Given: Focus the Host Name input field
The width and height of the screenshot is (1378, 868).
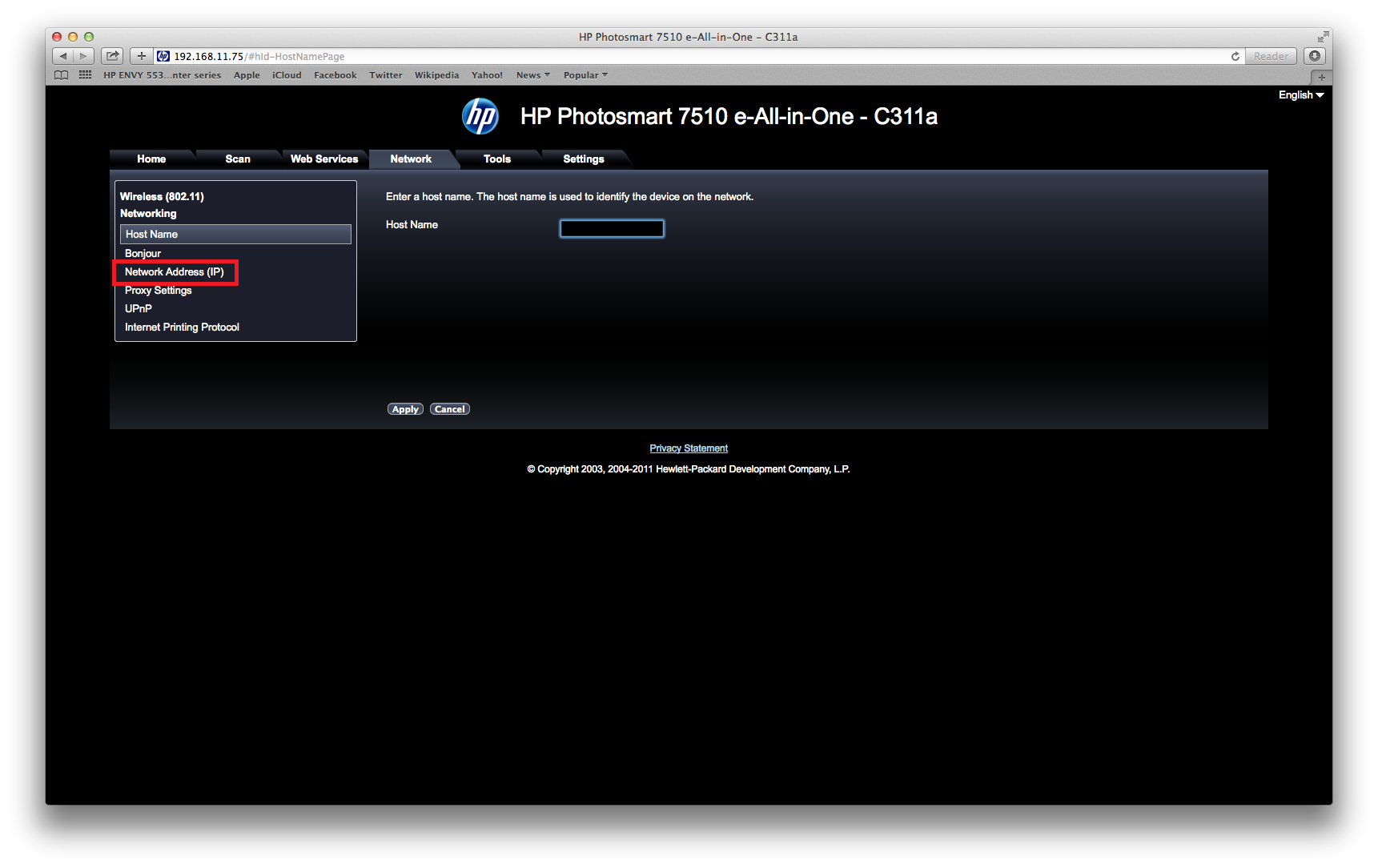Looking at the screenshot, I should [x=612, y=228].
